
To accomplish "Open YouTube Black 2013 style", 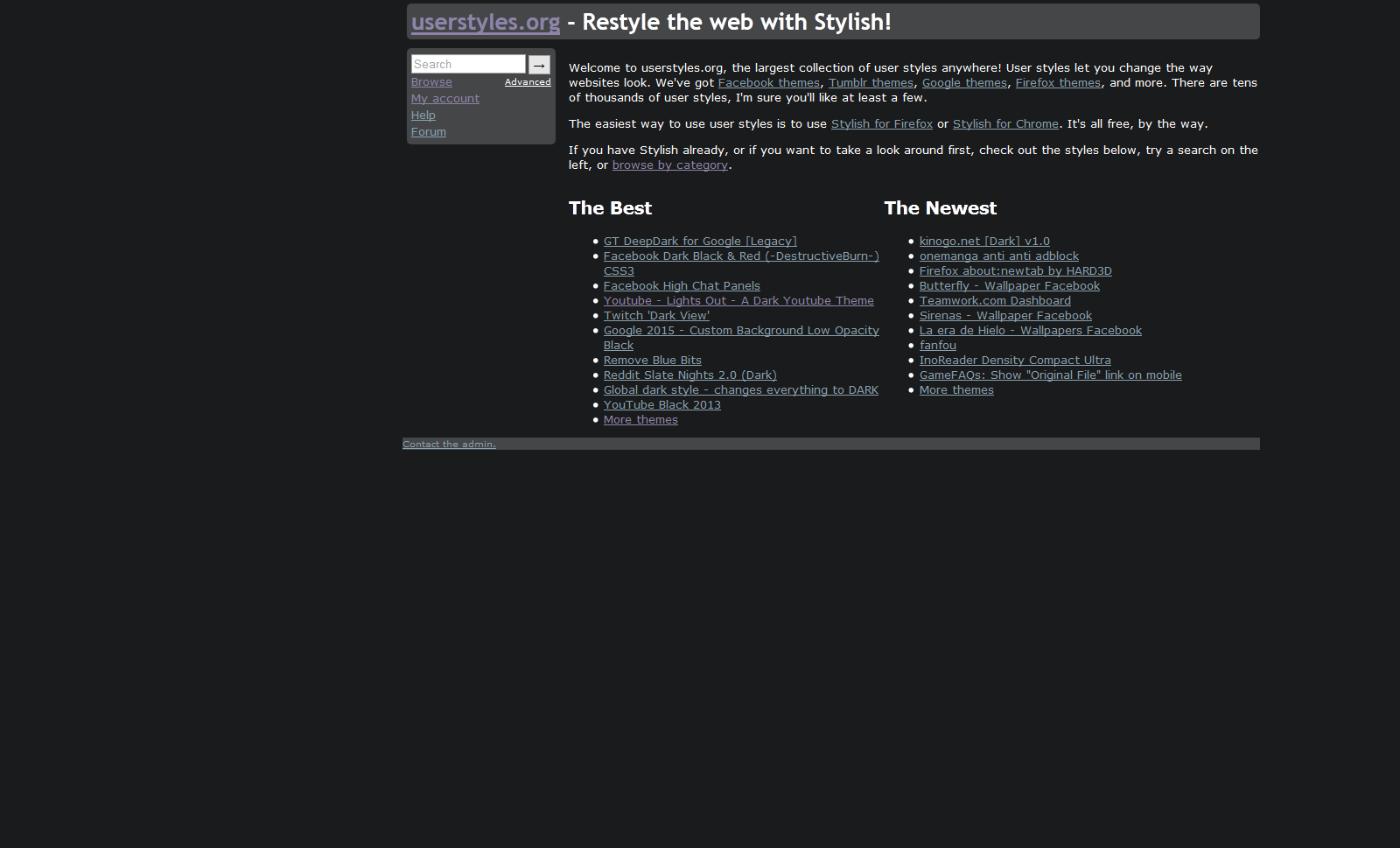I will click(662, 405).
